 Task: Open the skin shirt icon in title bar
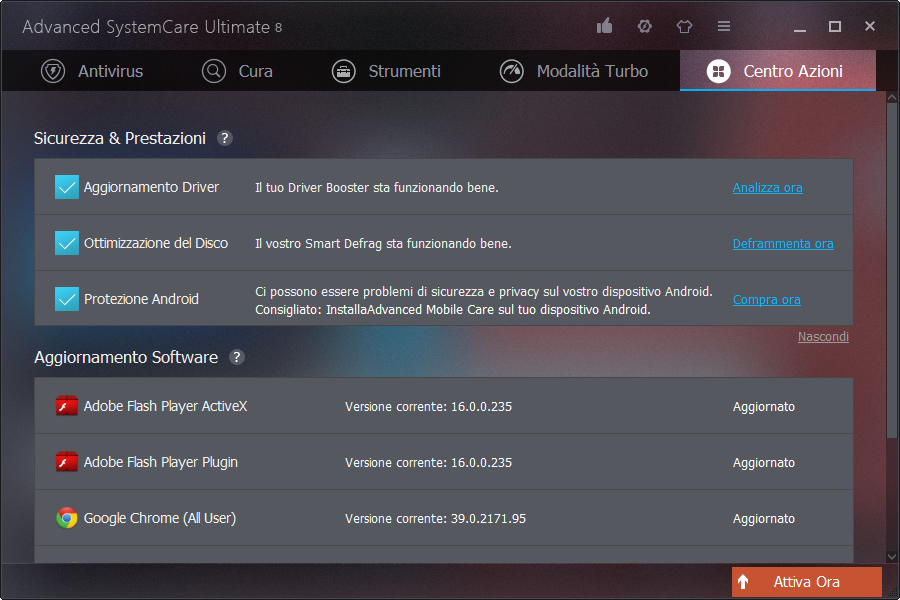click(684, 26)
